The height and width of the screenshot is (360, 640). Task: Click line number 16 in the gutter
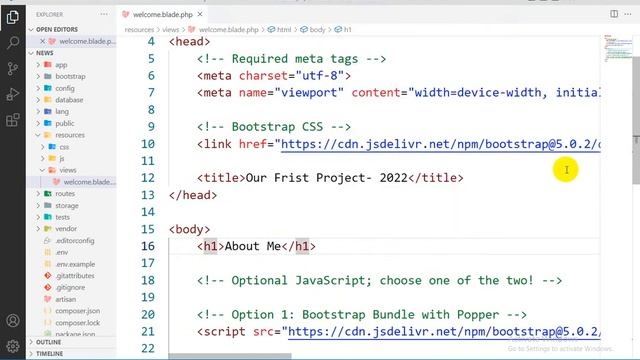coord(148,247)
